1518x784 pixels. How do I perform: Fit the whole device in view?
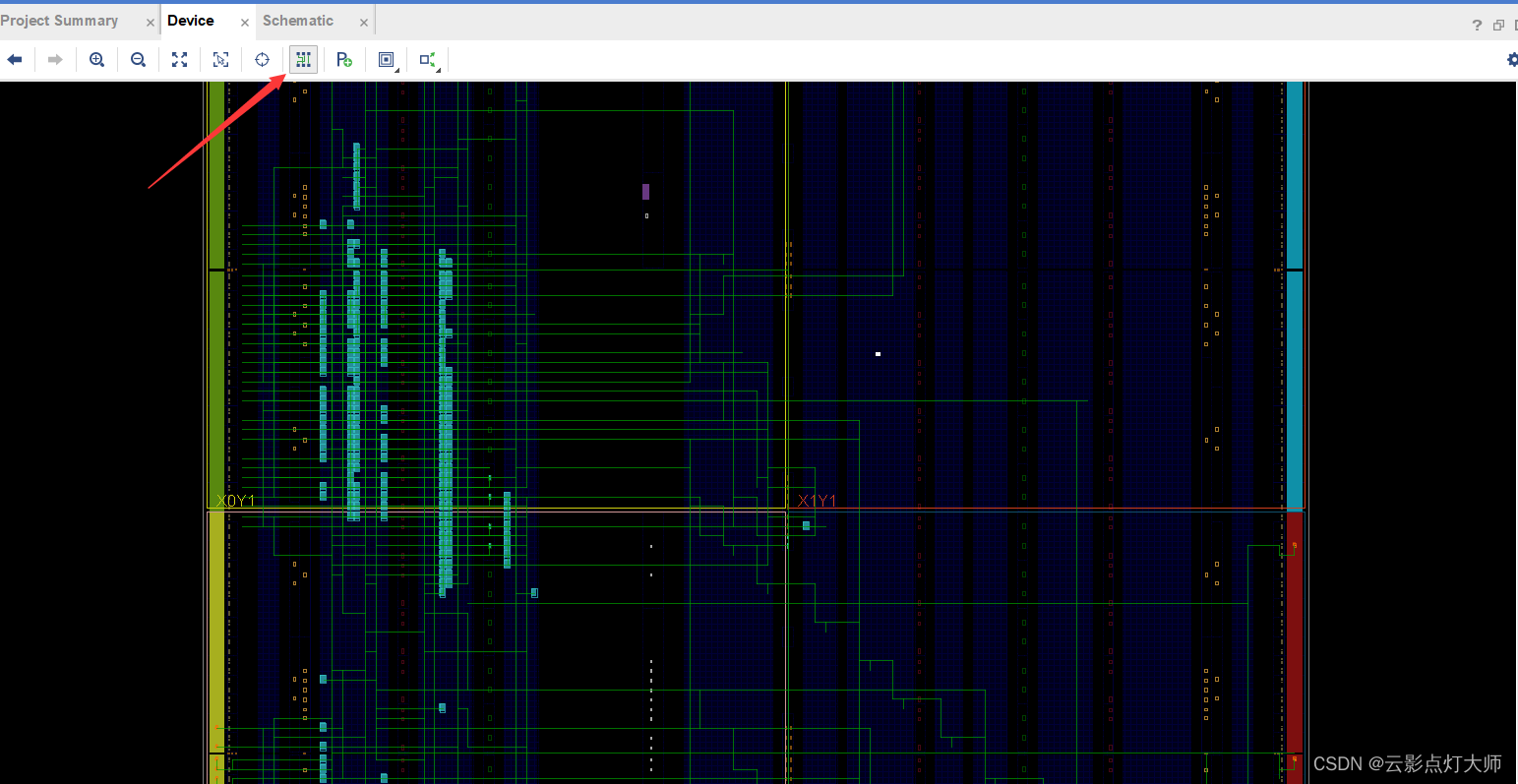179,60
